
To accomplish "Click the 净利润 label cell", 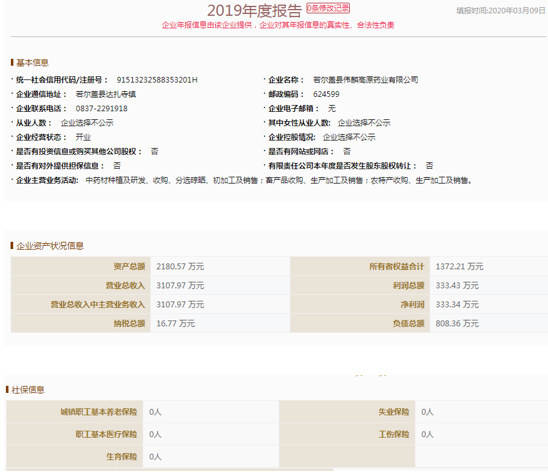I will tap(360, 304).
